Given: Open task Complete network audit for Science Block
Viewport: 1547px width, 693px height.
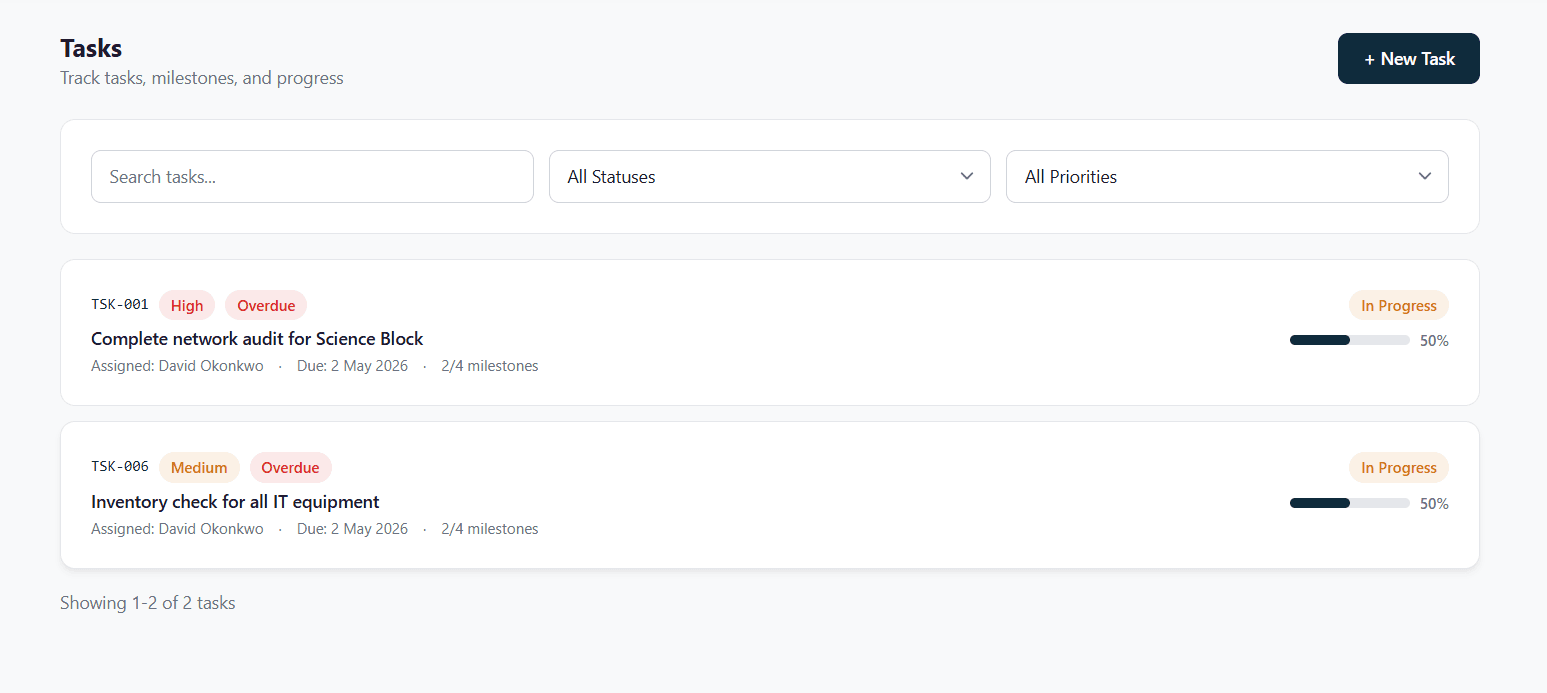Looking at the screenshot, I should coord(257,339).
